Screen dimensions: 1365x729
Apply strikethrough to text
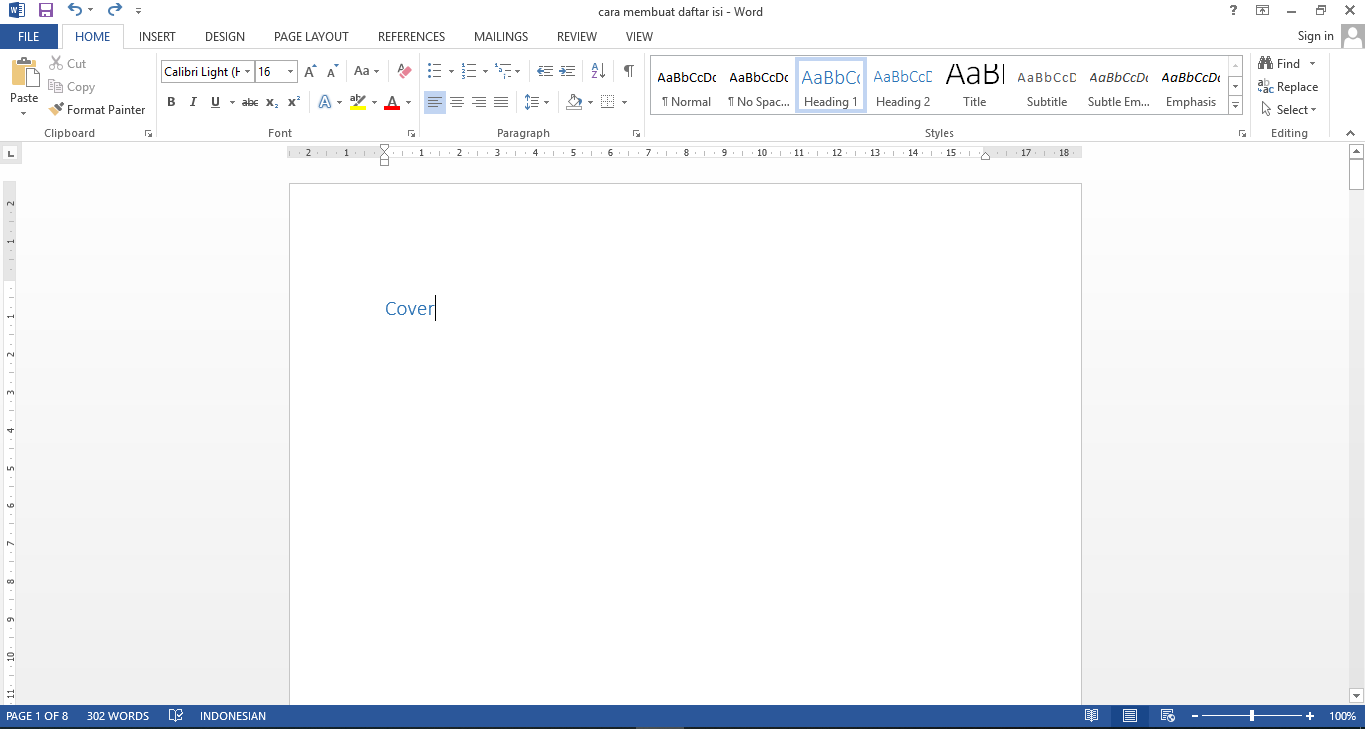coord(250,102)
